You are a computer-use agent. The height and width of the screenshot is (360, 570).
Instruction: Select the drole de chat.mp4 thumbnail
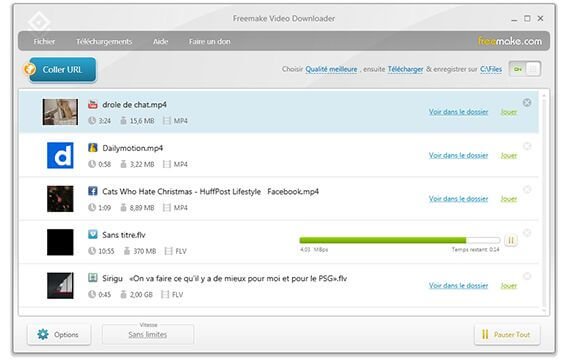click(x=60, y=112)
